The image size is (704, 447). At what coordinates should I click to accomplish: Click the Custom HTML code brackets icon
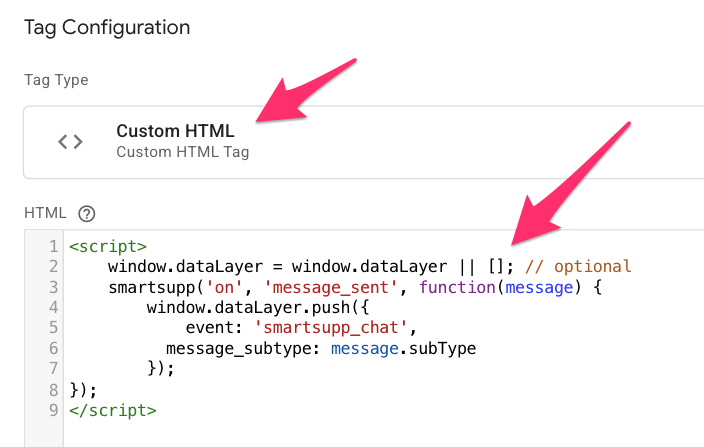[x=70, y=142]
